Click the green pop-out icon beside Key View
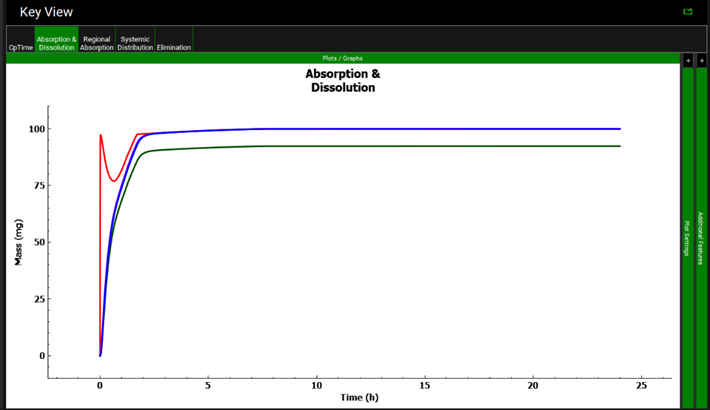The width and height of the screenshot is (710, 410). [x=687, y=12]
